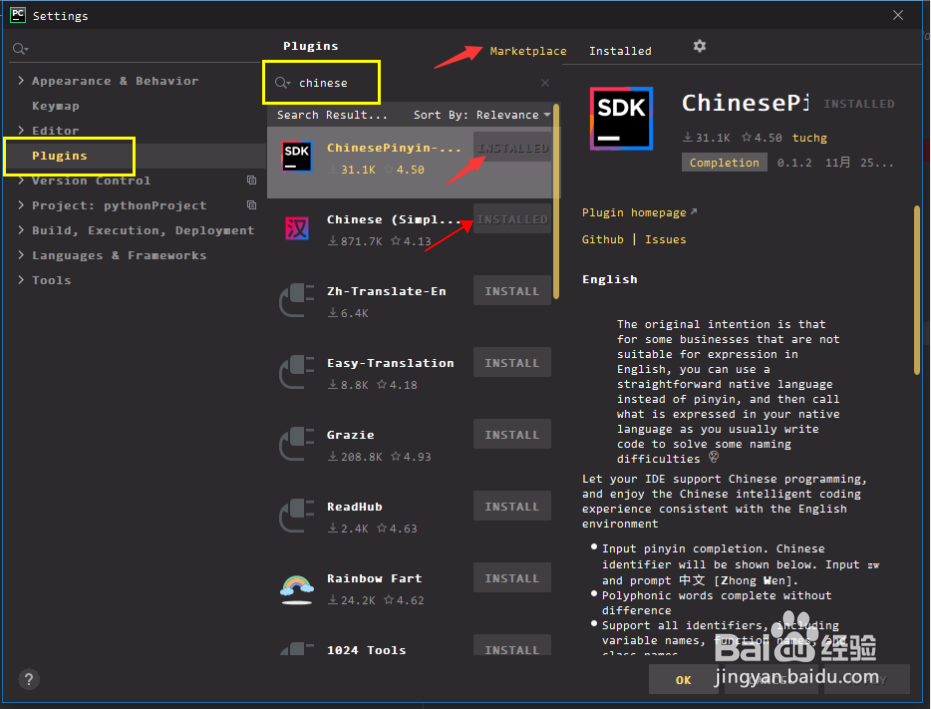Expand the Version Control node
This screenshot has width=931, height=709.
click(21, 180)
